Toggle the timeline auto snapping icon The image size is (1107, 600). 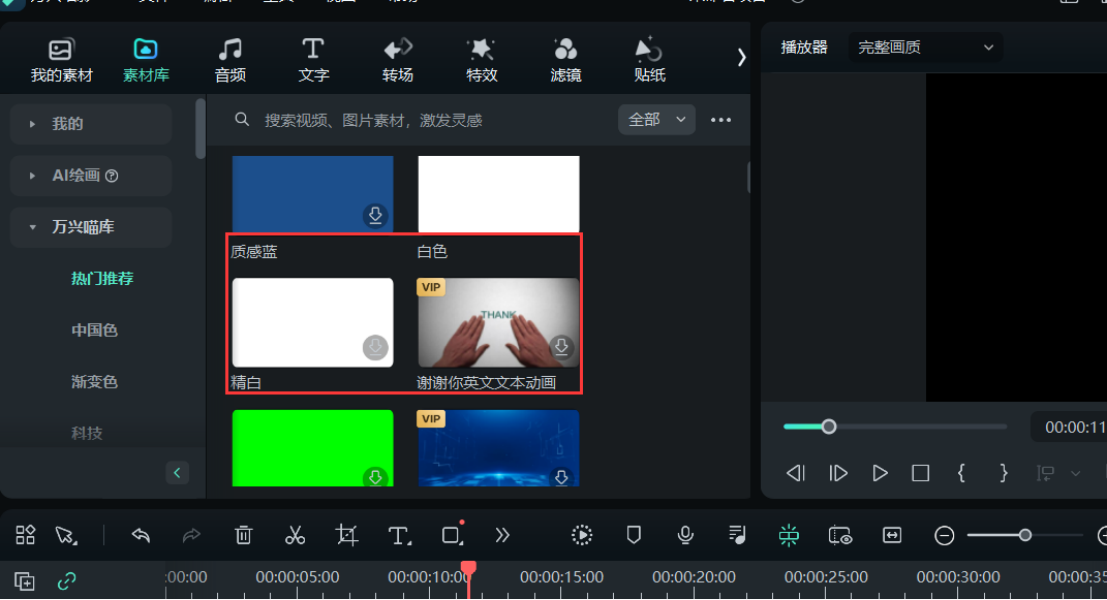click(x=789, y=535)
